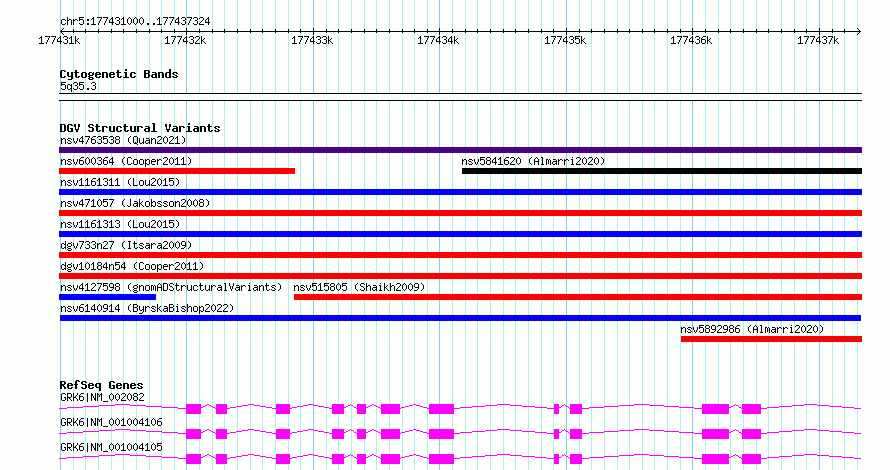This screenshot has height=470, width=890.
Task: Open the nsv1161313 (Lou2015) variant label
Action: pos(120,224)
